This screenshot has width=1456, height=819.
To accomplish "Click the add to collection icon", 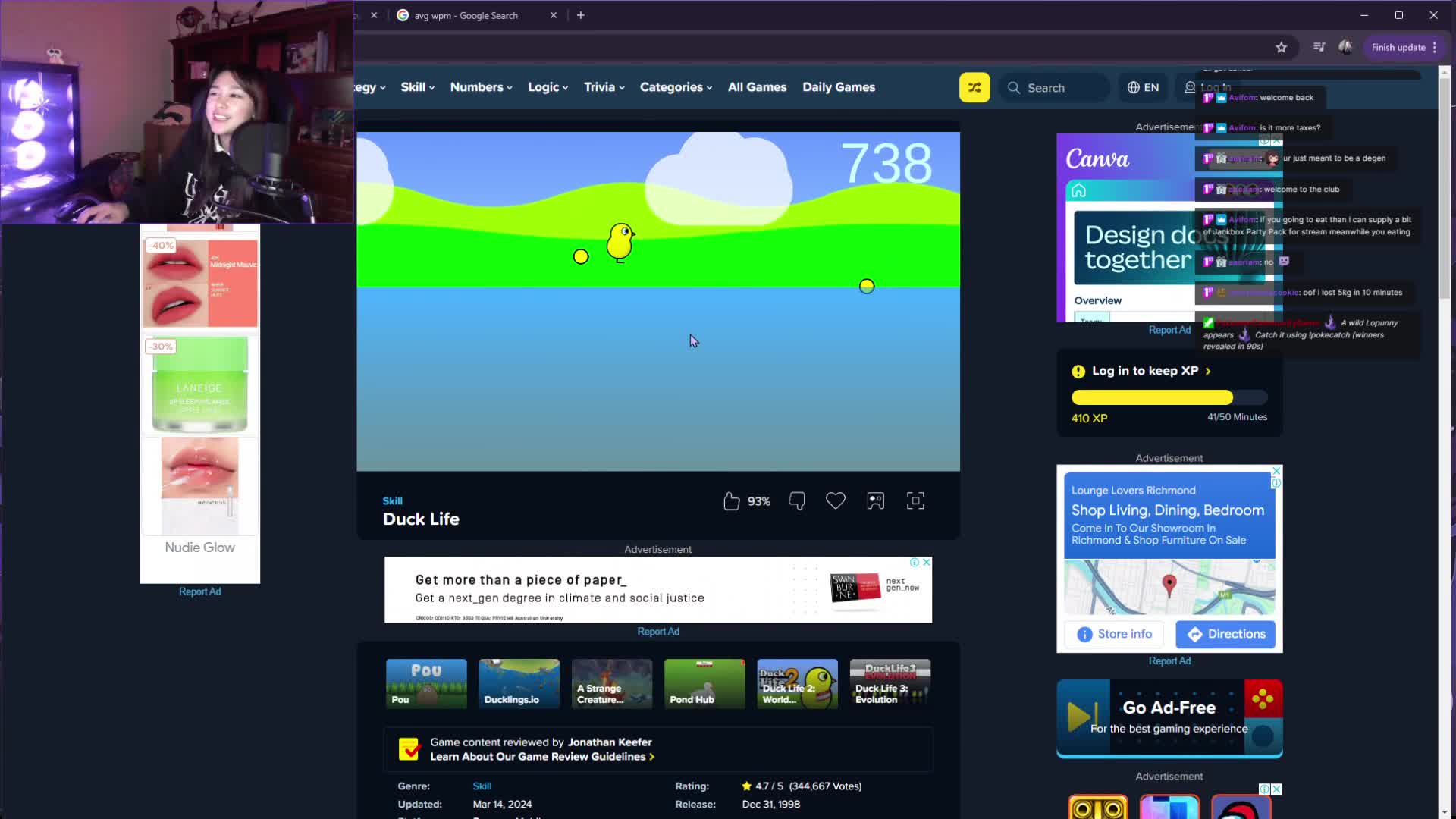I will click(x=876, y=501).
